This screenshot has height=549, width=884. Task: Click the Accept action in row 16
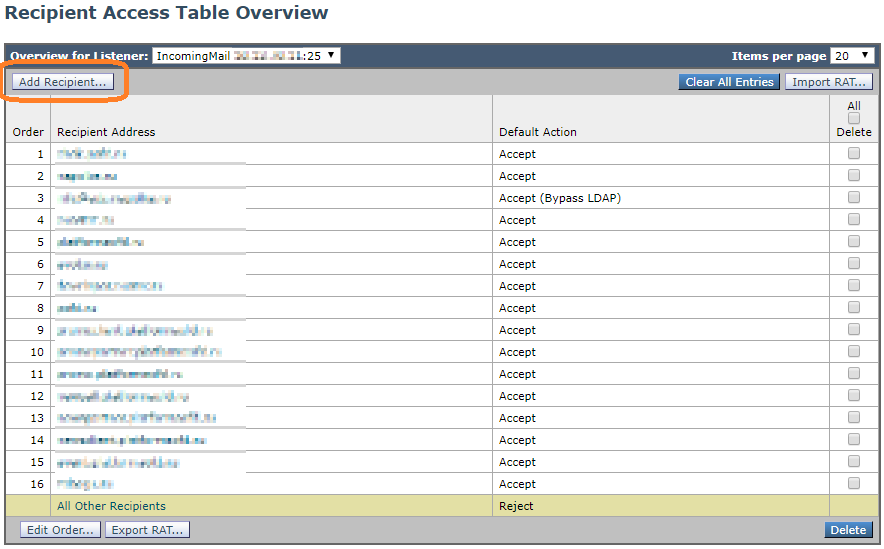517,484
